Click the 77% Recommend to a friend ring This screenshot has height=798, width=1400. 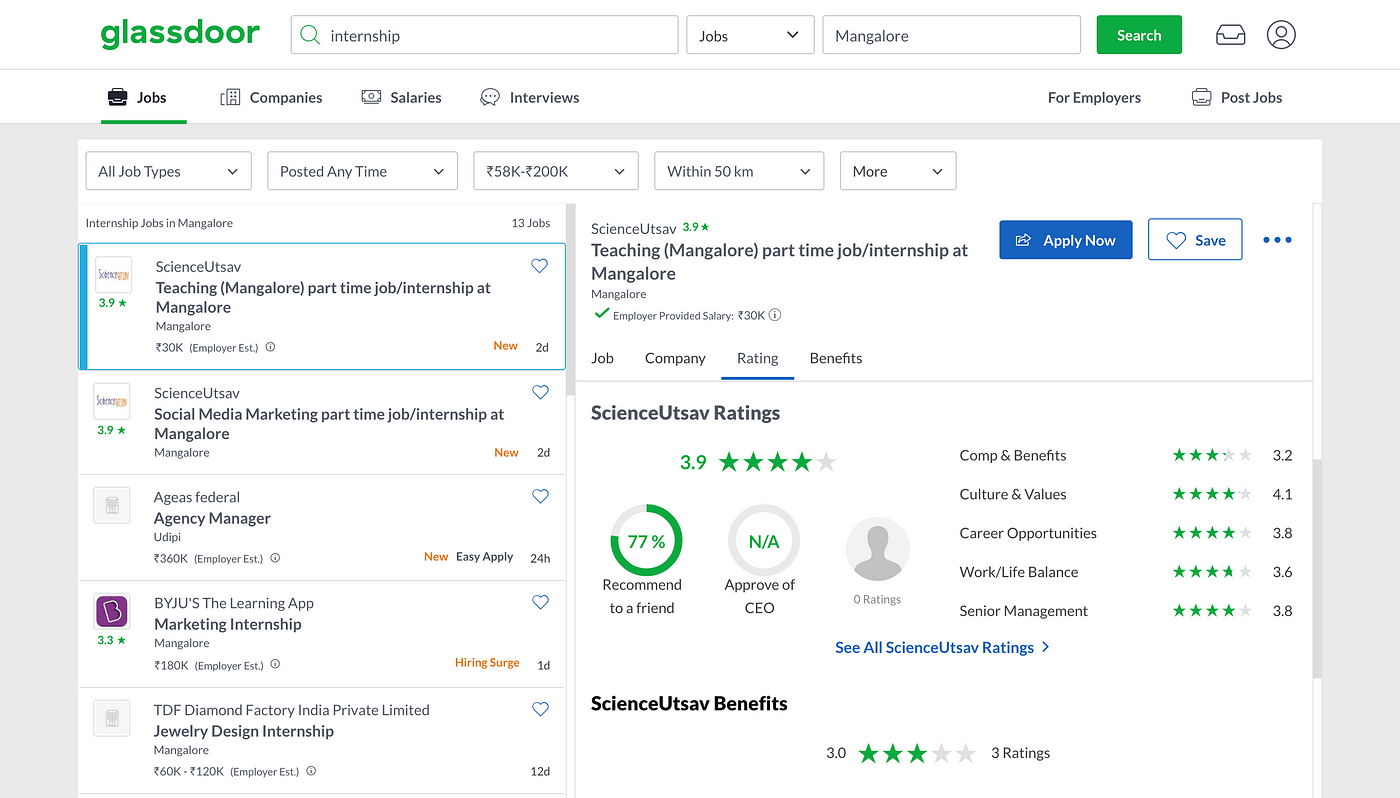pyautogui.click(x=646, y=541)
